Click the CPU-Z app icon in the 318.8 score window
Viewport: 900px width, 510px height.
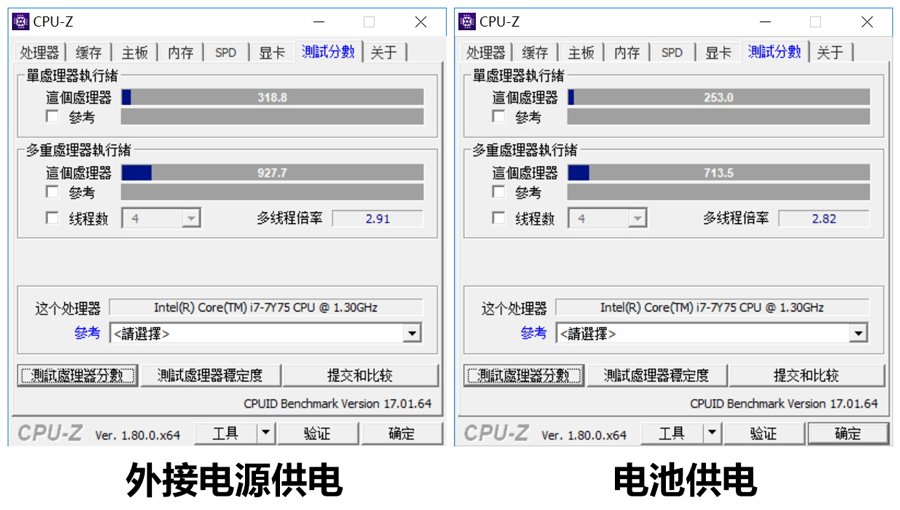(x=20, y=21)
